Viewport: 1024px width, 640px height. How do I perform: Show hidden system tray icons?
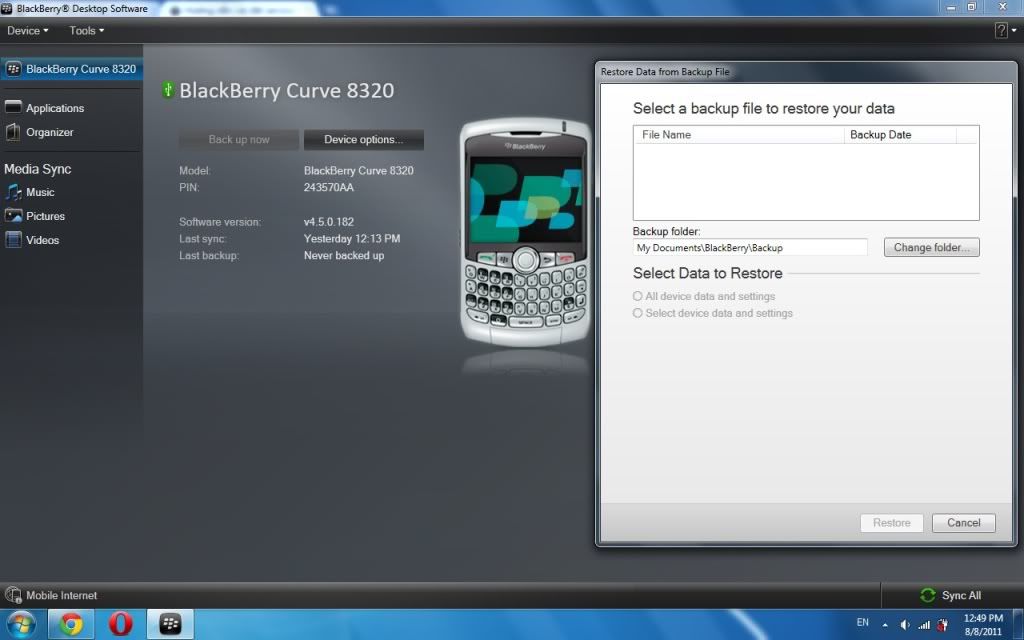point(885,625)
